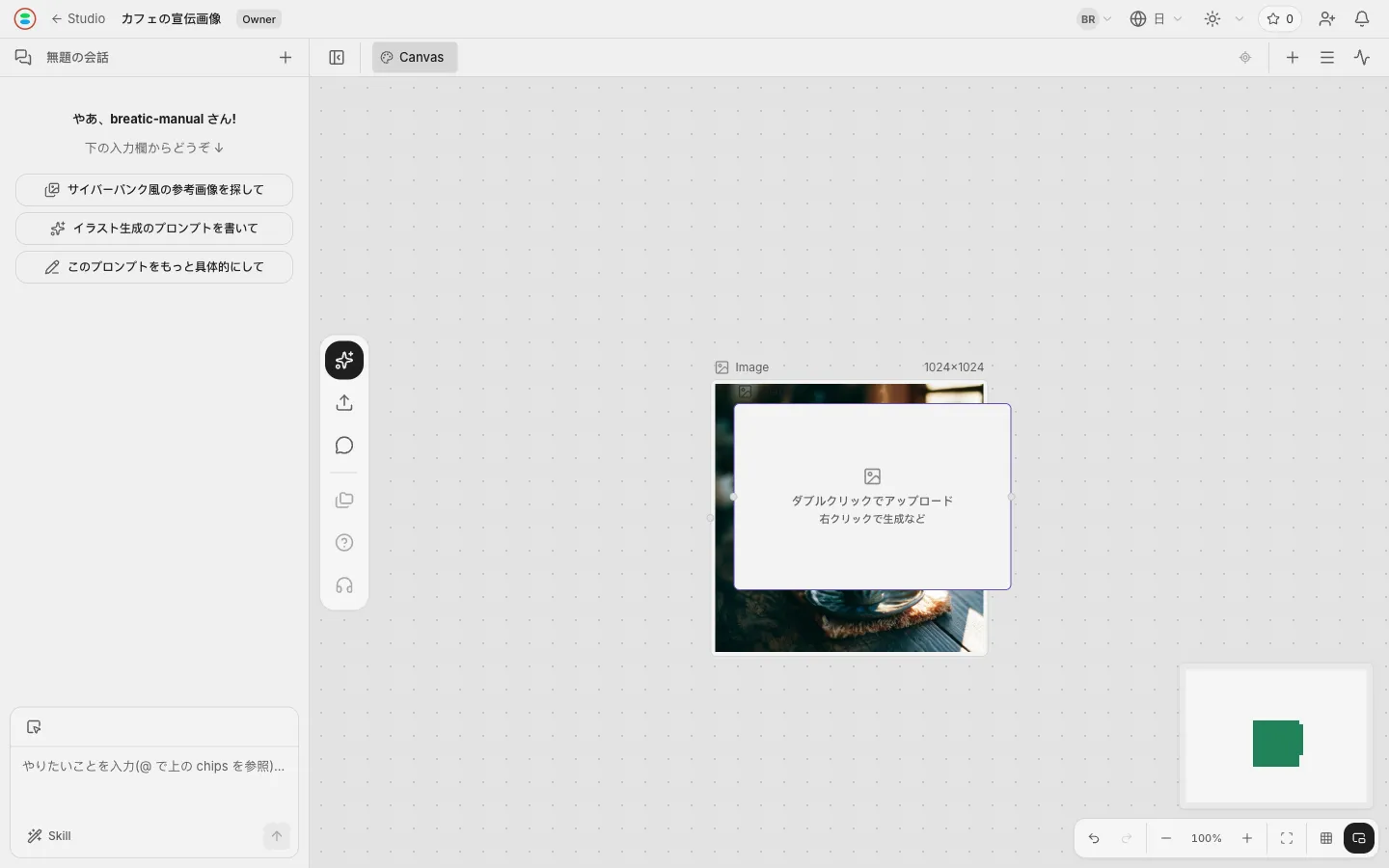Image resolution: width=1389 pixels, height=868 pixels.
Task: Click the locate target icon in tab bar
Action: coord(1245,58)
